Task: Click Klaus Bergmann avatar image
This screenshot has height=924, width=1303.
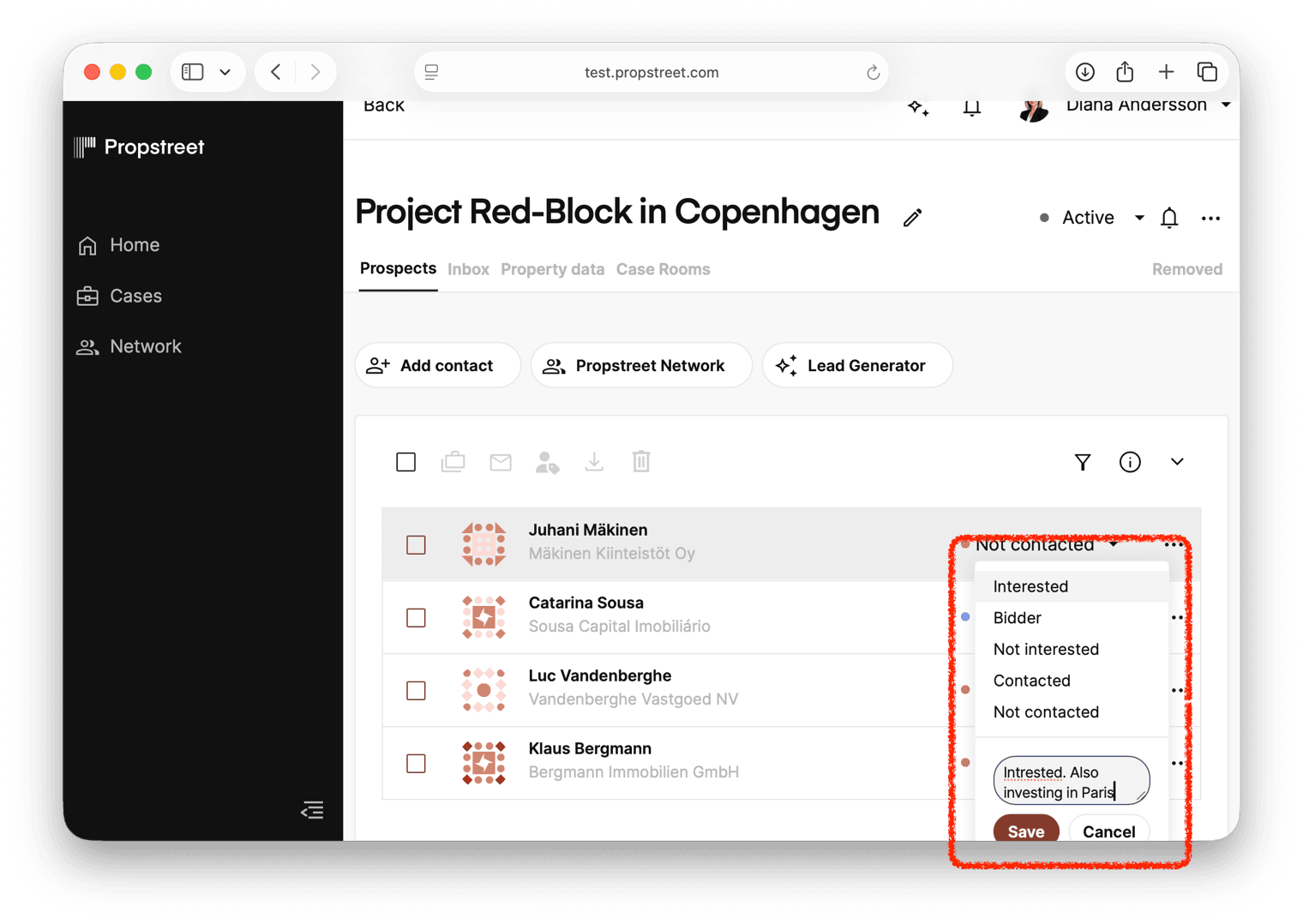Action: [x=483, y=763]
